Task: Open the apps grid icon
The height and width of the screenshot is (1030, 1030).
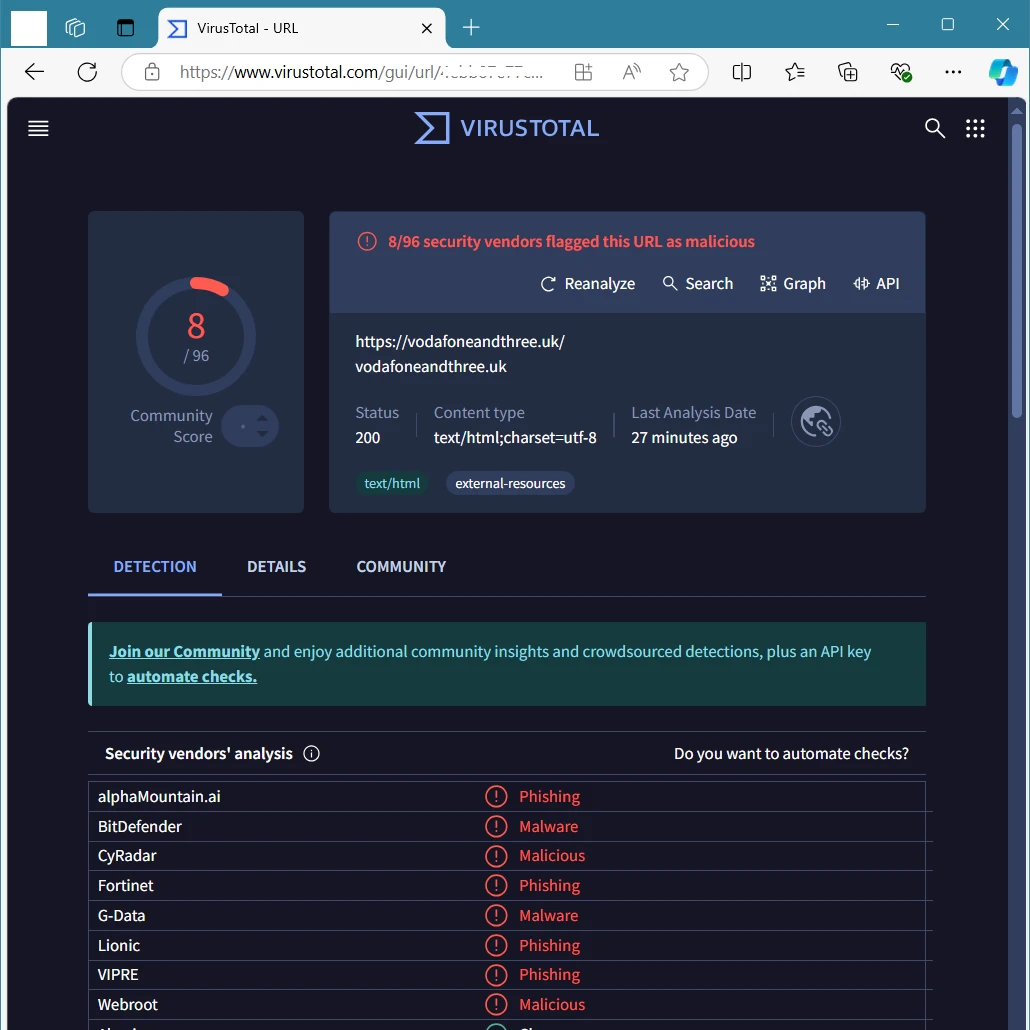Action: [x=975, y=128]
